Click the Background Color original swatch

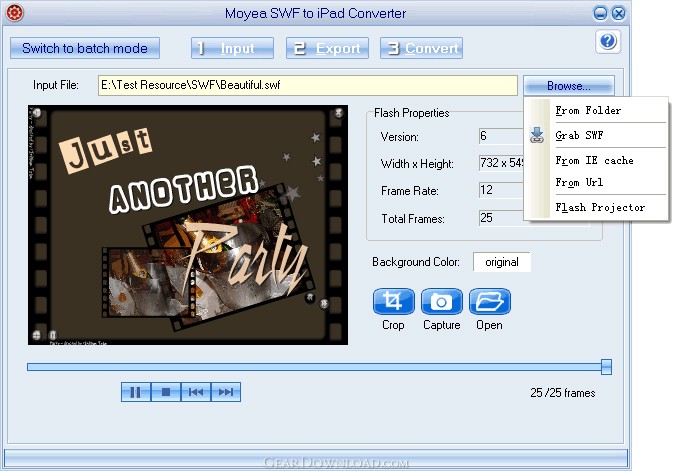click(x=502, y=262)
